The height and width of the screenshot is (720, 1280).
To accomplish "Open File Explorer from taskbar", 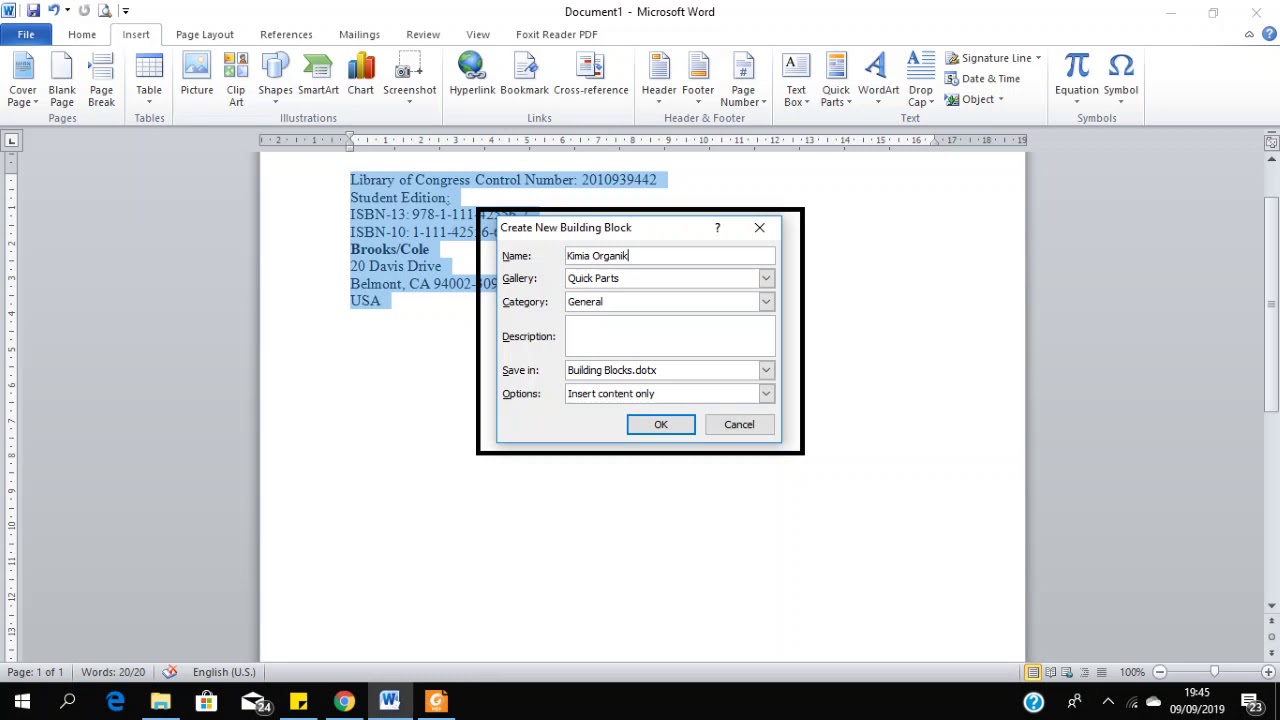I will (x=160, y=702).
